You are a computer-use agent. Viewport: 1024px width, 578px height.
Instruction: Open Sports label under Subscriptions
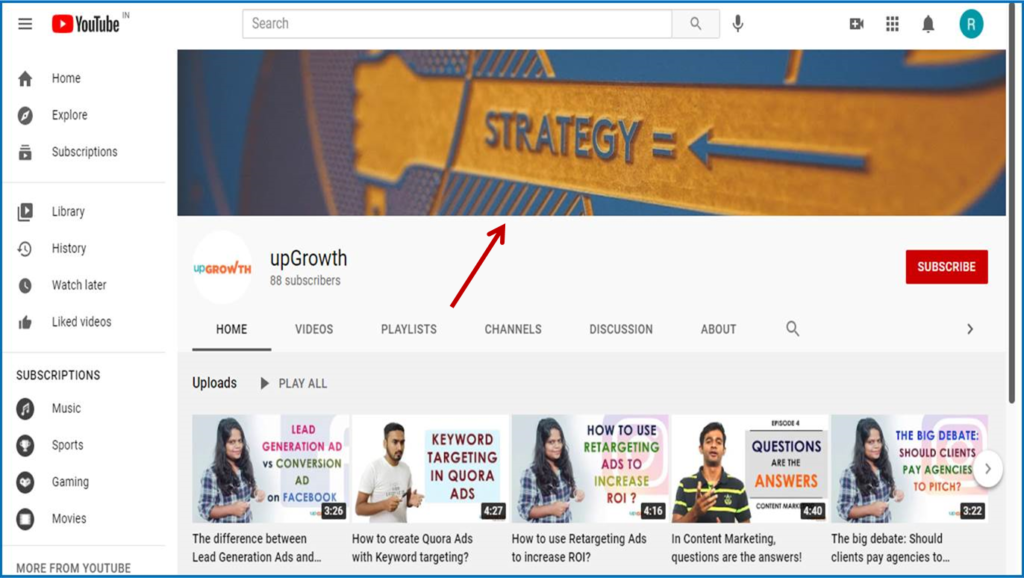tap(67, 445)
